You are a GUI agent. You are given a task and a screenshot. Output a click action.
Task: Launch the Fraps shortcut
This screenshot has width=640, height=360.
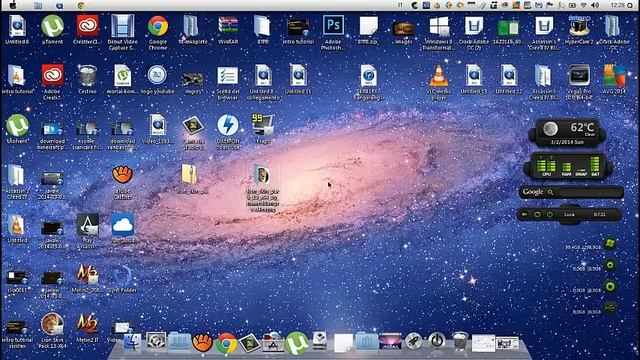pos(263,125)
